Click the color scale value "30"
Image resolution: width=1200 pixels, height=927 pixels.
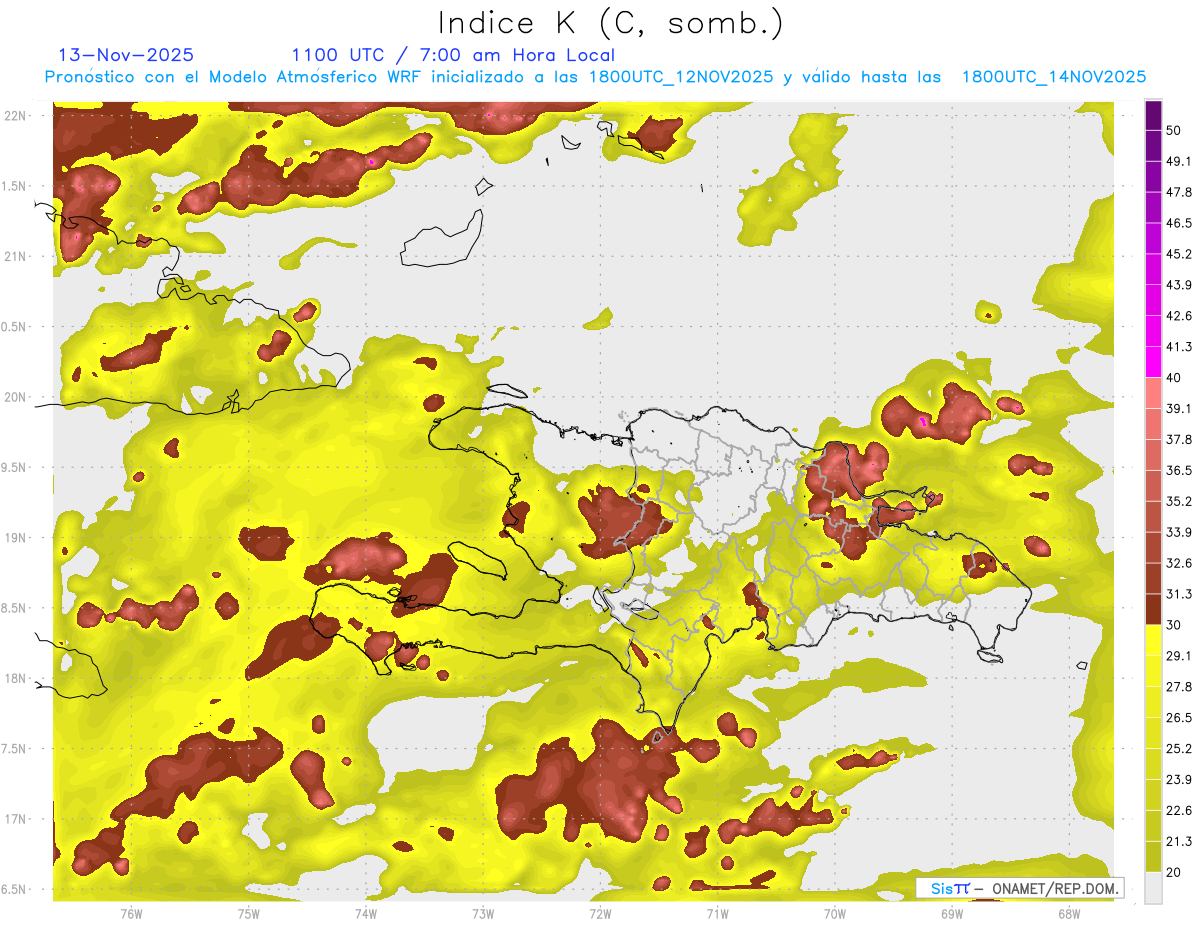click(x=1174, y=625)
